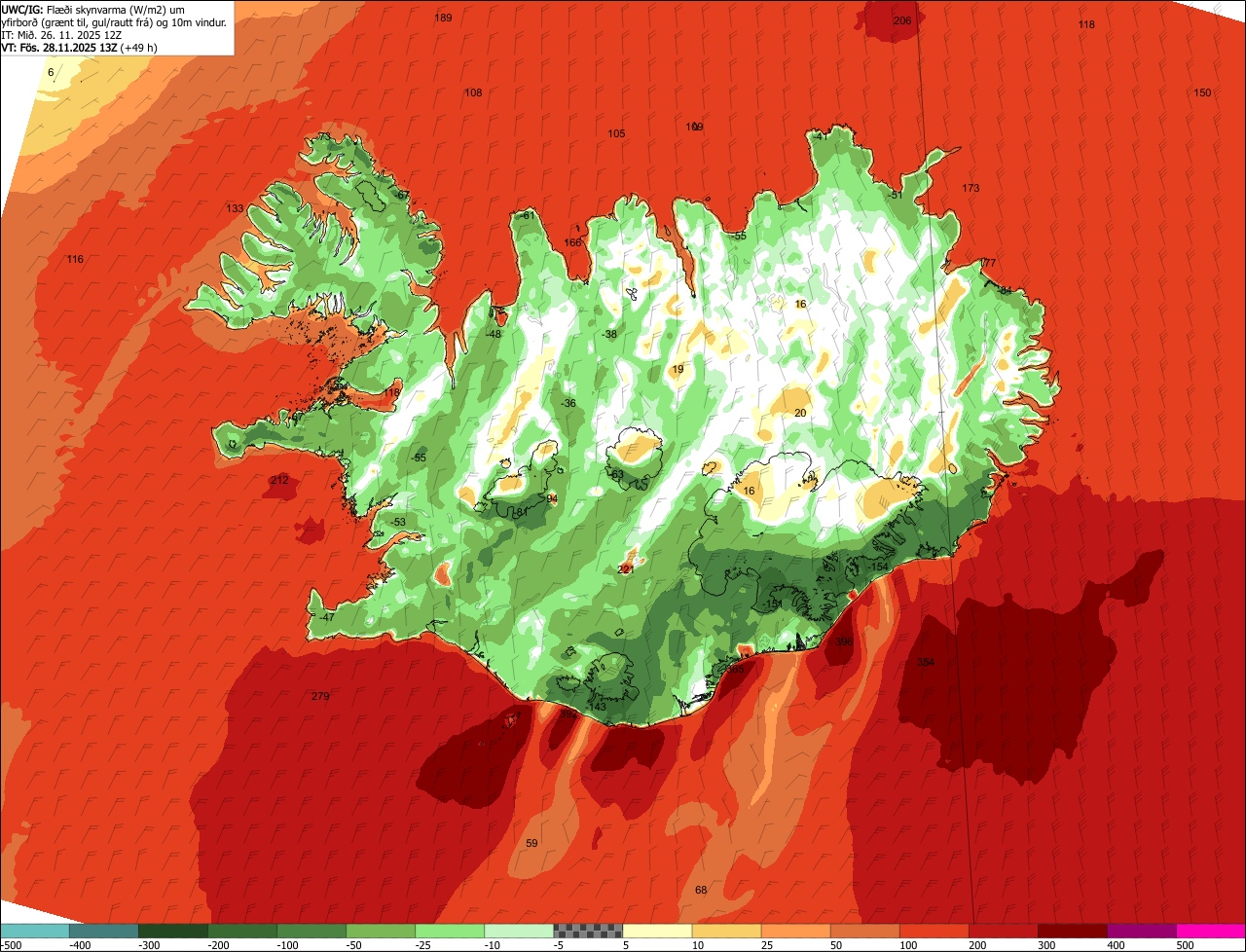Click the value '-154' near the southeast coast
Viewport: 1246px width, 952px height.
pos(877,567)
